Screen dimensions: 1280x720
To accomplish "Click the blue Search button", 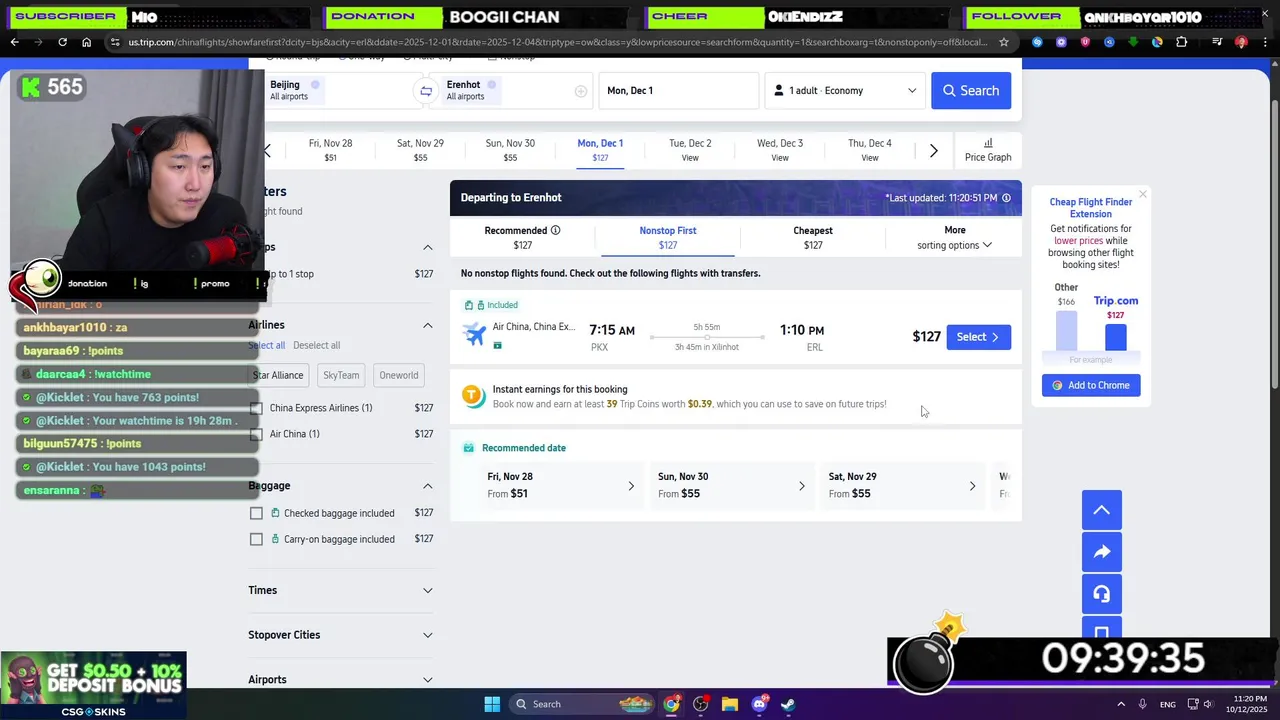I will coord(971,91).
